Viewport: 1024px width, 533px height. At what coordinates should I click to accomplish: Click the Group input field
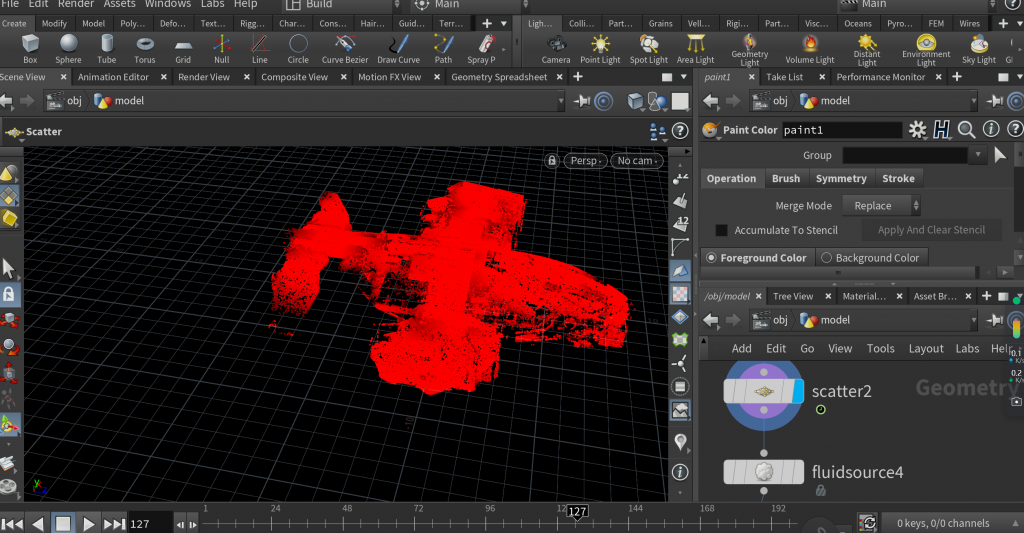click(905, 155)
